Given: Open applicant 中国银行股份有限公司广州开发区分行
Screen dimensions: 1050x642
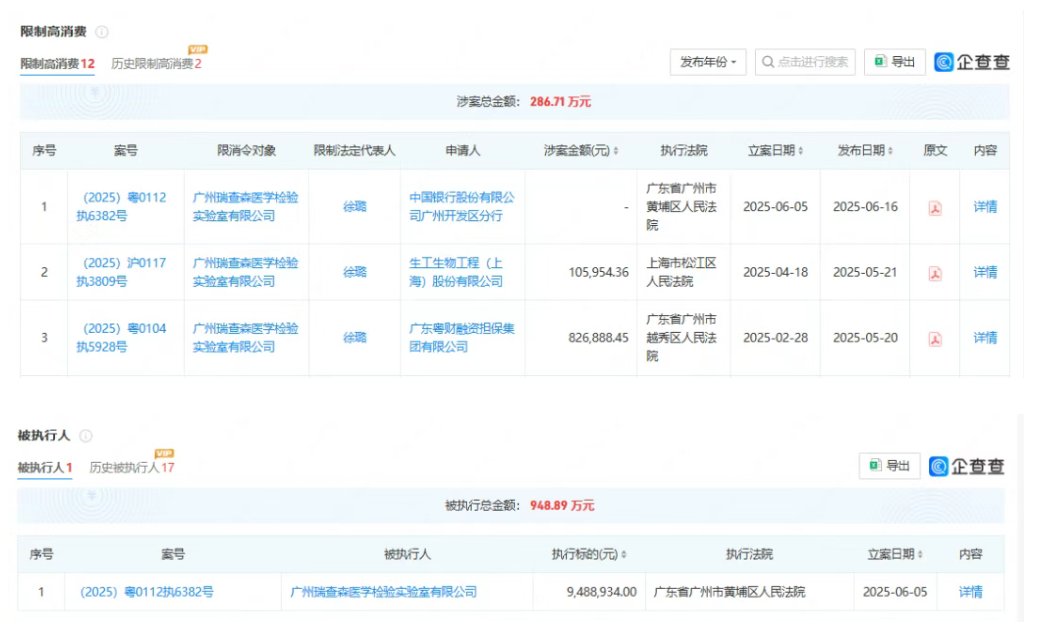Looking at the screenshot, I should pos(462,207).
